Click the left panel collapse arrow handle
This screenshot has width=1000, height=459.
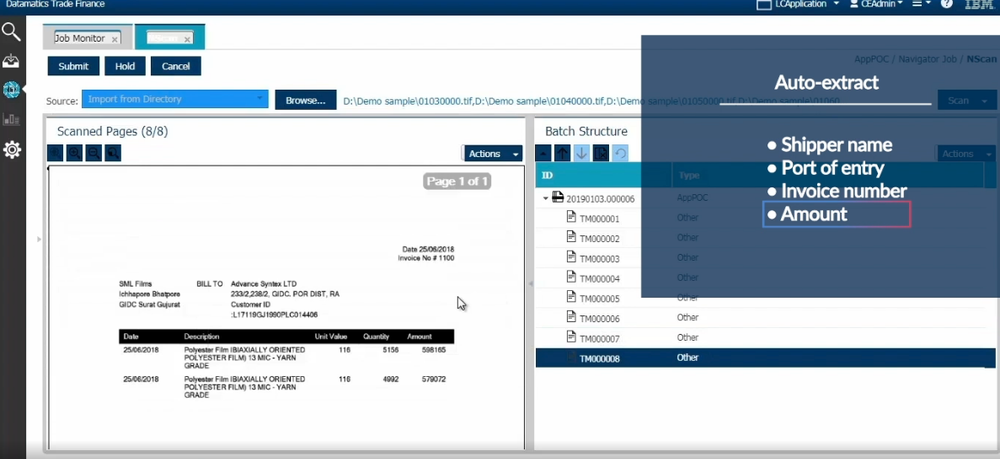click(39, 239)
